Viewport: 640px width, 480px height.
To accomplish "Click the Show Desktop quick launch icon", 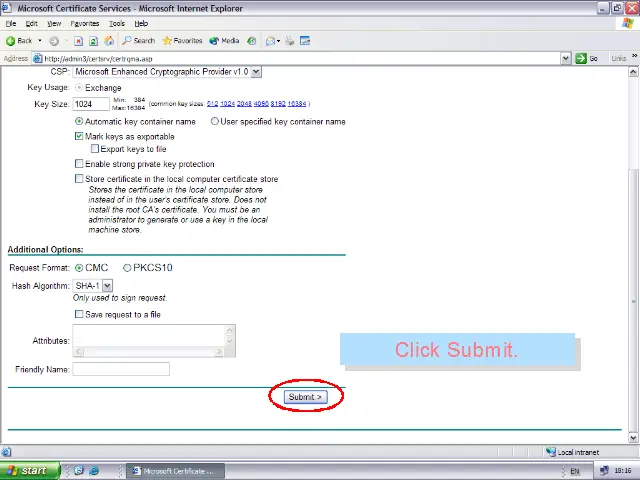I will coord(79,471).
